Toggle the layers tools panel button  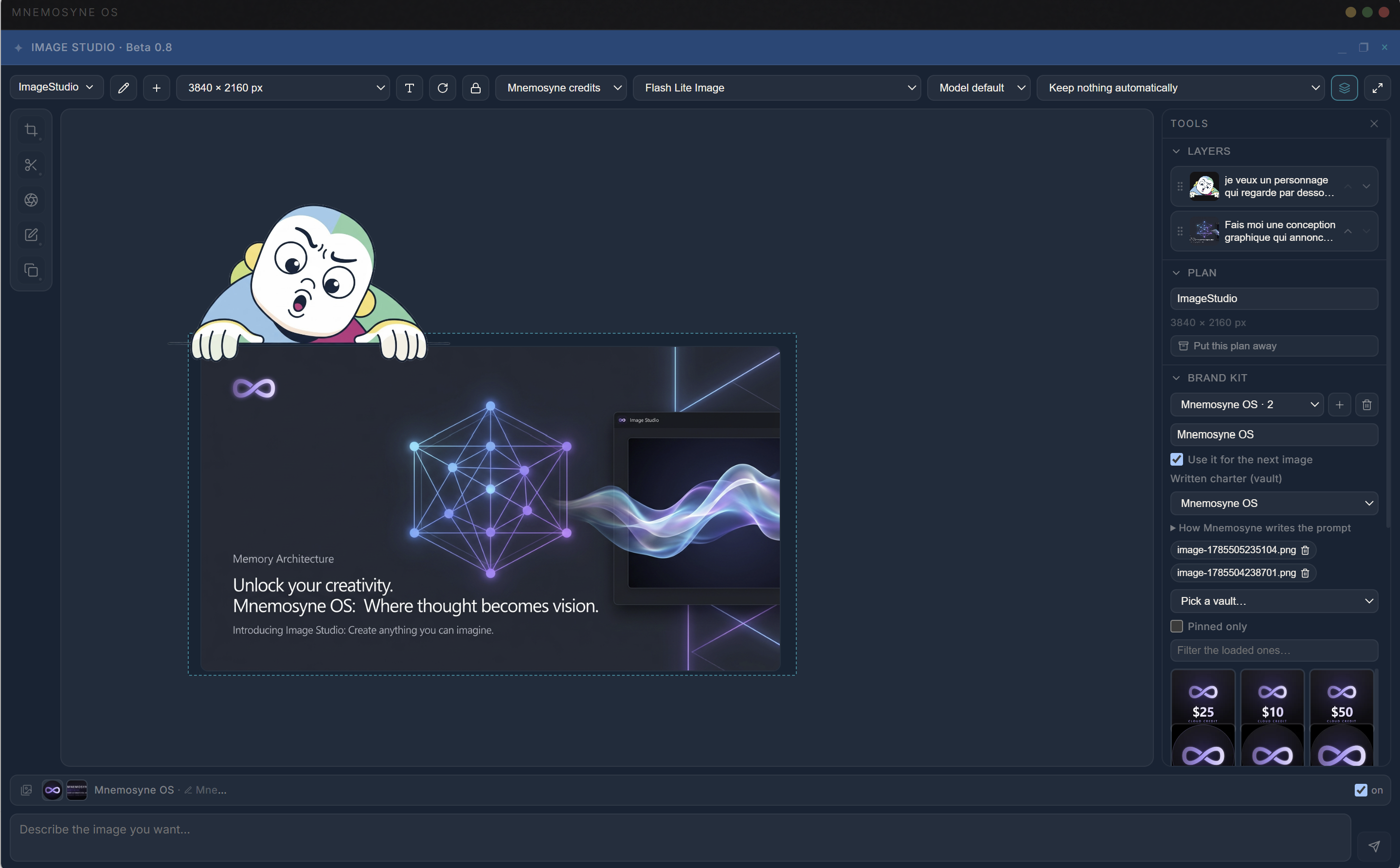click(1345, 88)
